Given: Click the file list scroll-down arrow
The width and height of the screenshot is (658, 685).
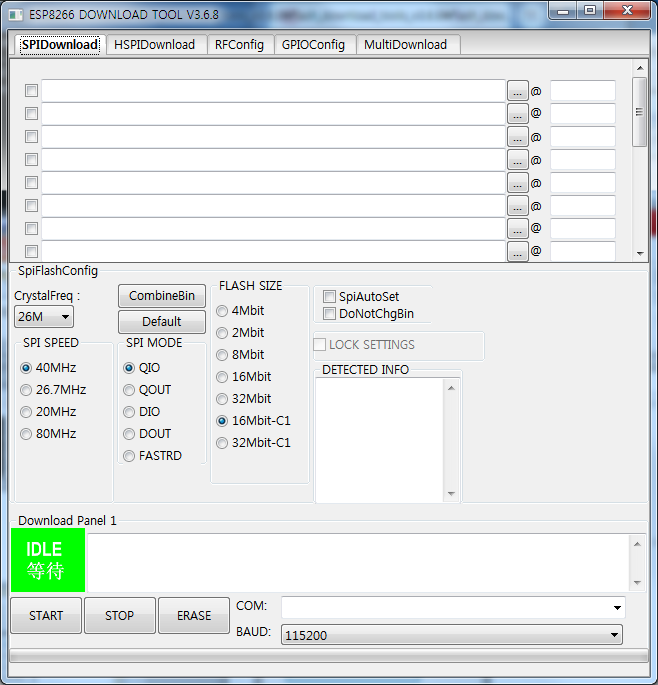Looking at the screenshot, I should [x=640, y=254].
